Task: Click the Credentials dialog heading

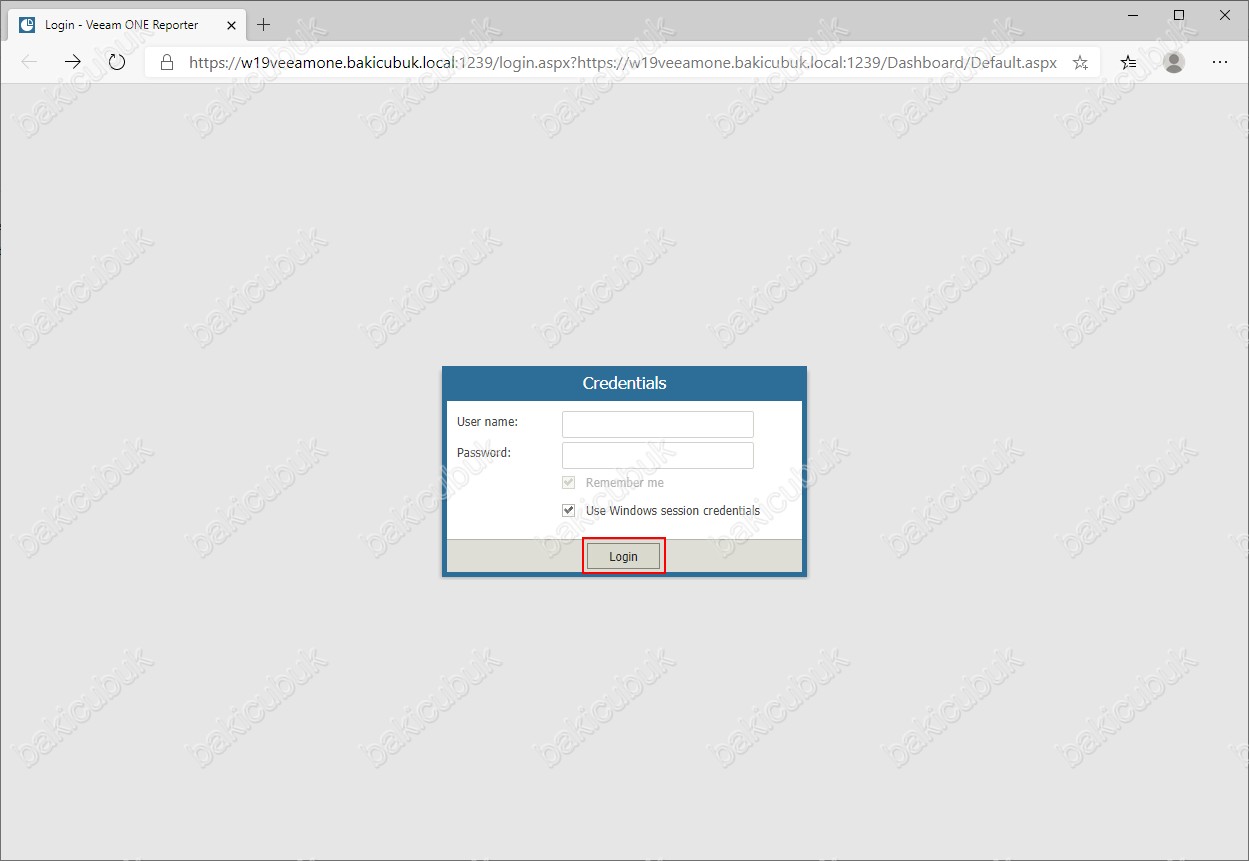Action: tap(624, 383)
